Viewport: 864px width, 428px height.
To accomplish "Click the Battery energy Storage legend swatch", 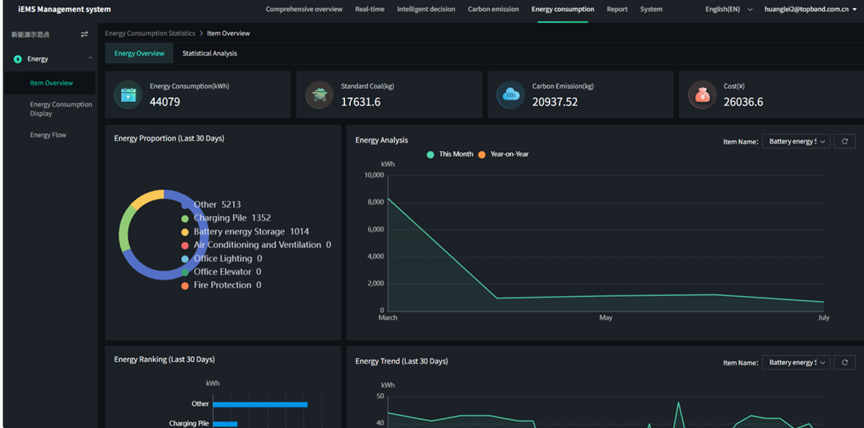I will 185,232.
